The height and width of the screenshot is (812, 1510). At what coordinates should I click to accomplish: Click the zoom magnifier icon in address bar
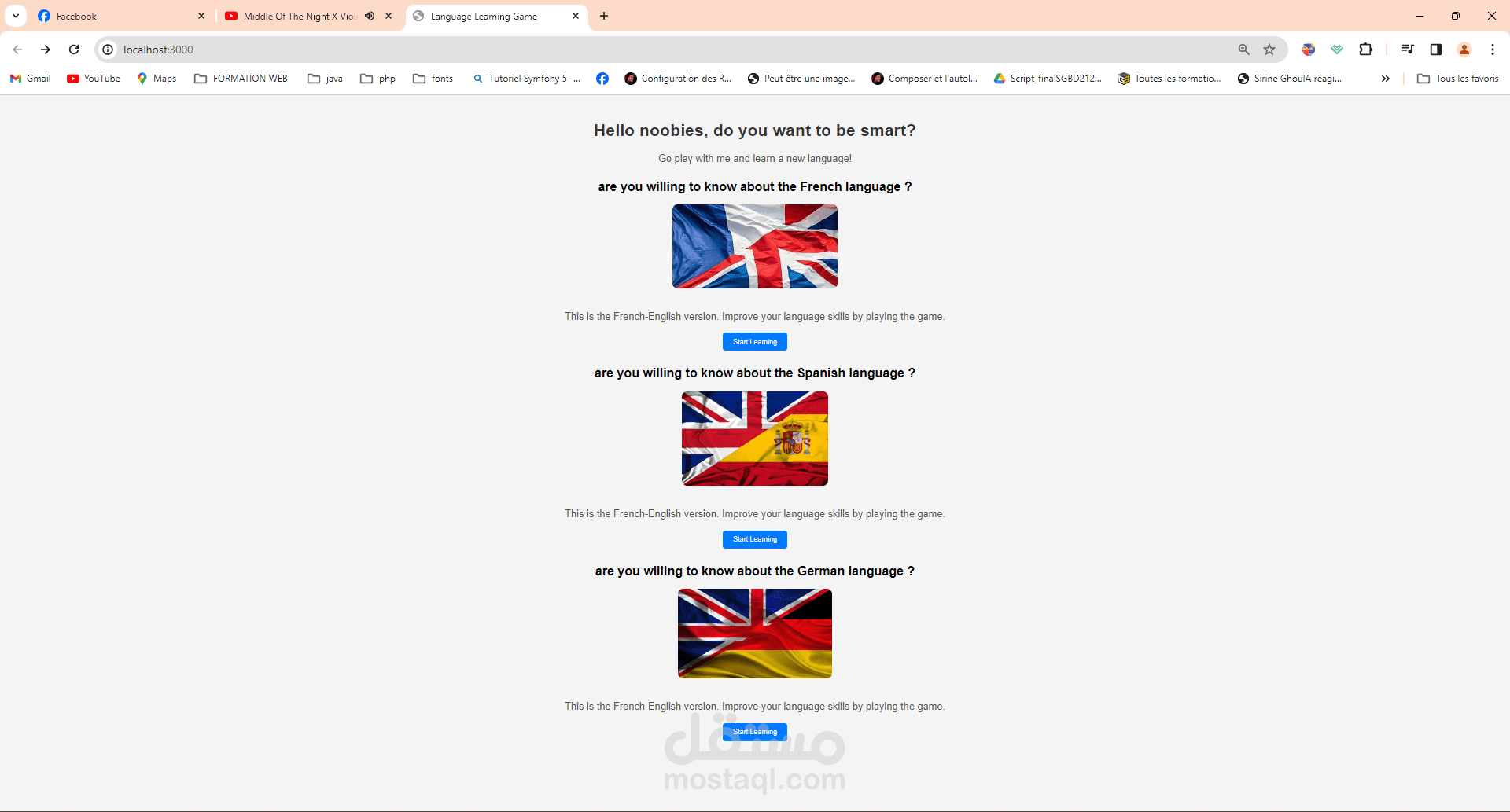(x=1244, y=50)
